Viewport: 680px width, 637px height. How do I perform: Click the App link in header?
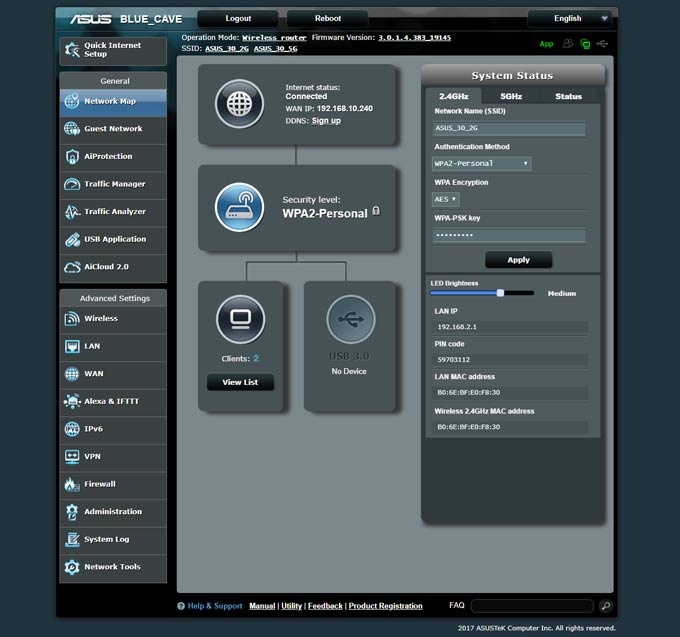pos(546,44)
